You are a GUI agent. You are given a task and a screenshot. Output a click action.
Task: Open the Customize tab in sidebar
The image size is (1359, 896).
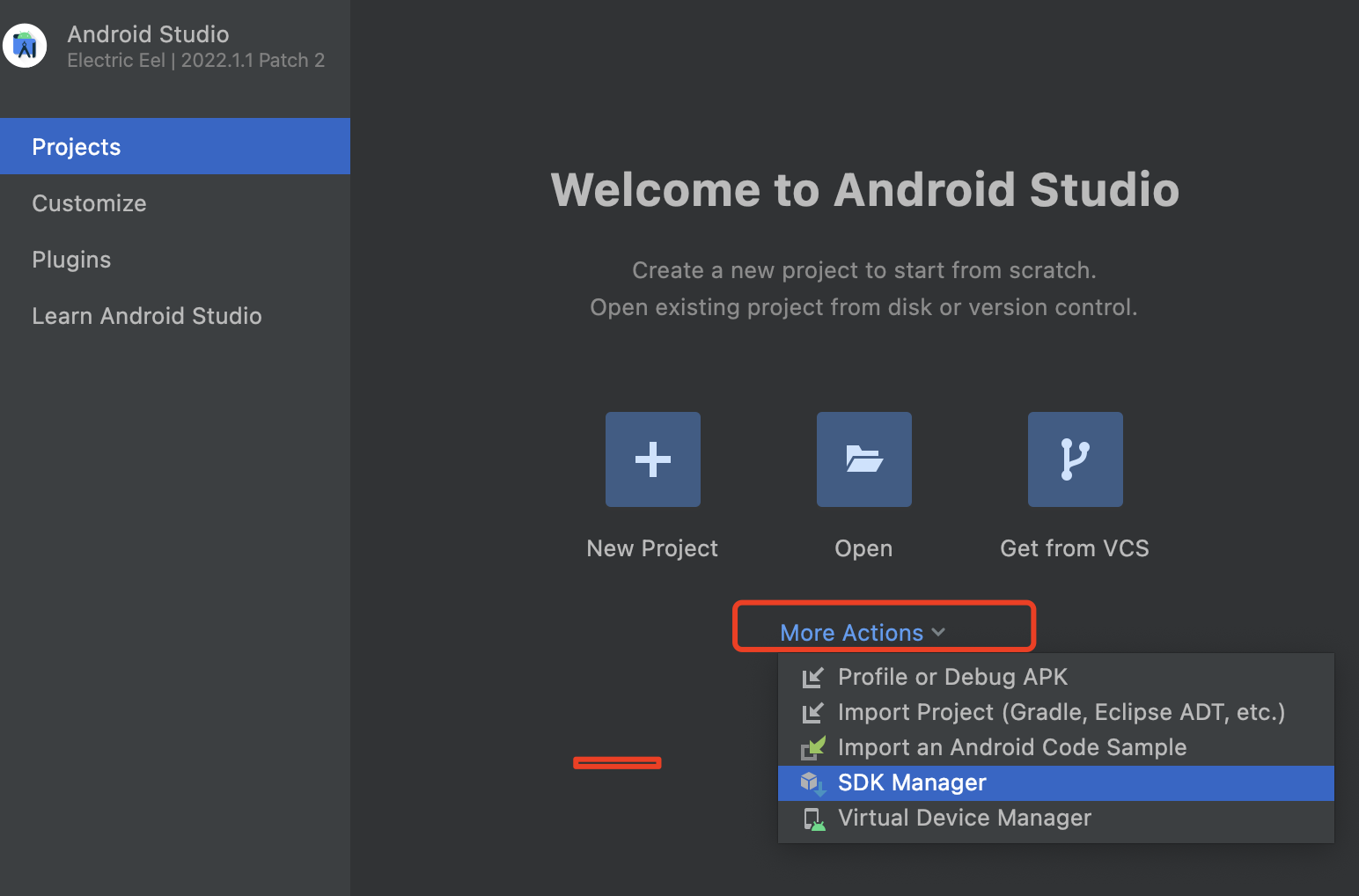click(89, 203)
